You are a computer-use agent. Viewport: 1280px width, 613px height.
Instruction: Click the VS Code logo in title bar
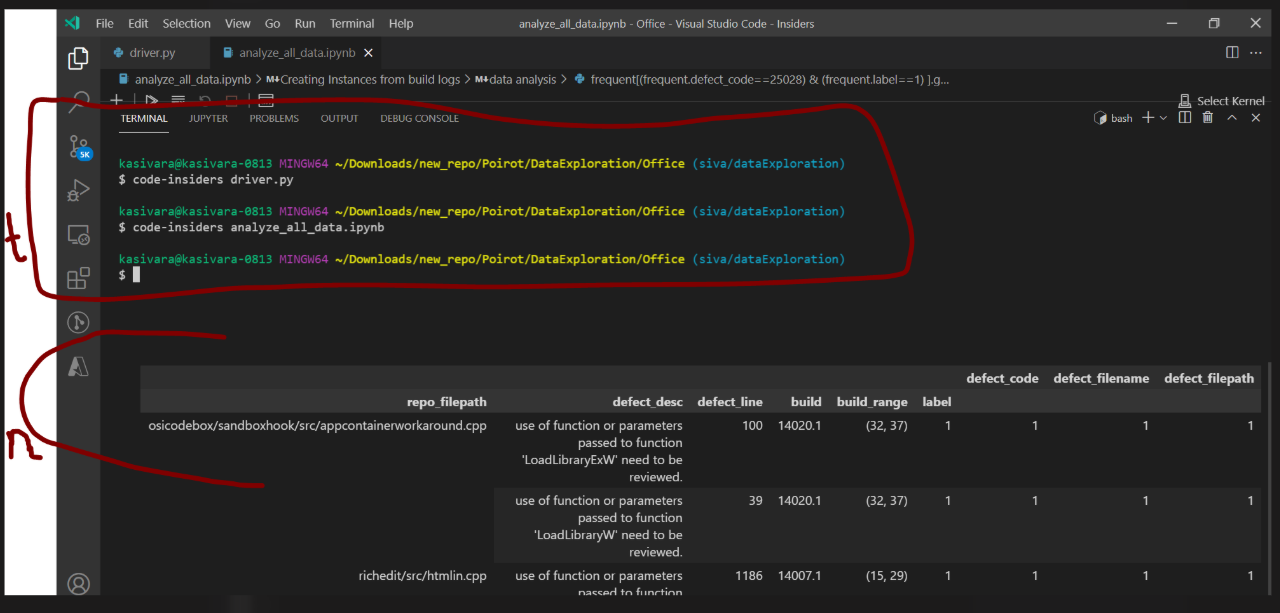tap(71, 23)
